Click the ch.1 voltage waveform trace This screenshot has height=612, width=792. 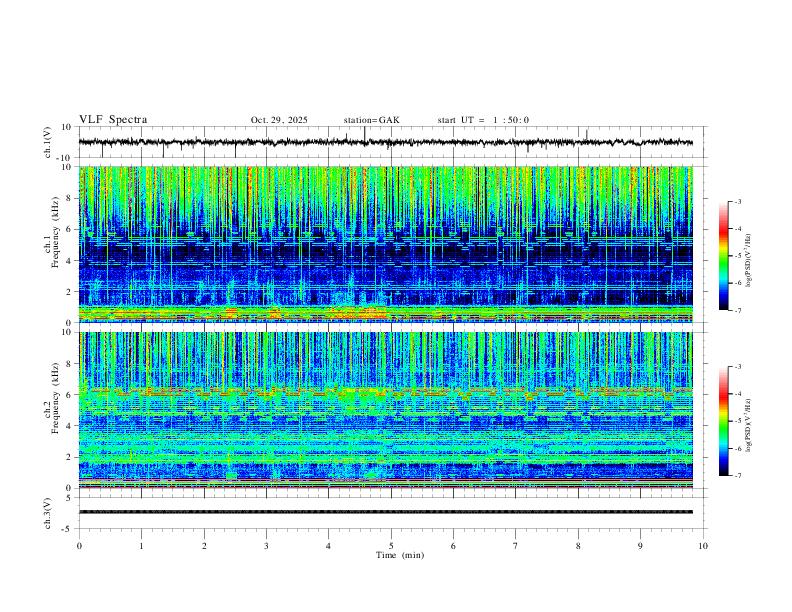[x=386, y=142]
